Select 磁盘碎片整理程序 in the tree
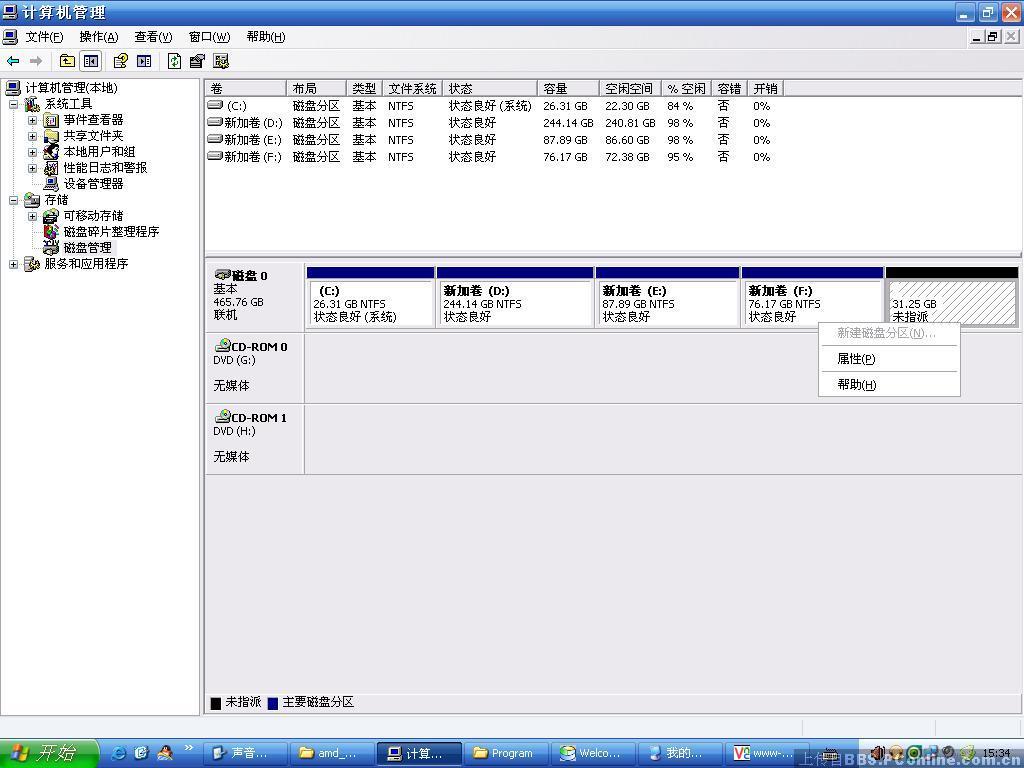 point(111,232)
